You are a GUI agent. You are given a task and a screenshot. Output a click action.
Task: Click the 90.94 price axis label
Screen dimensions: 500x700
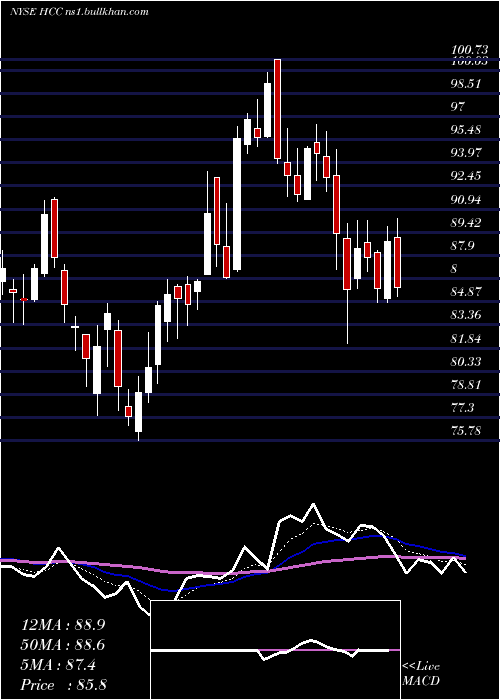(466, 200)
